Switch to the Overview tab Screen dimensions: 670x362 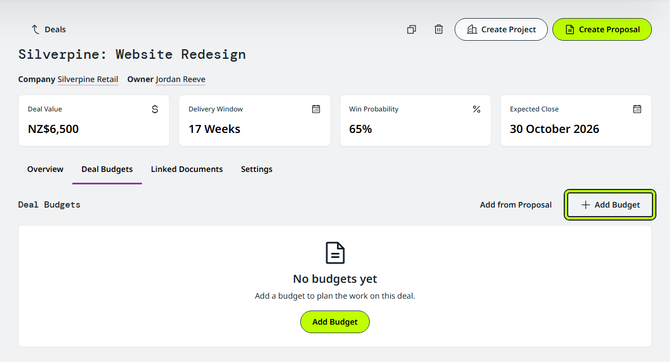[x=45, y=169]
